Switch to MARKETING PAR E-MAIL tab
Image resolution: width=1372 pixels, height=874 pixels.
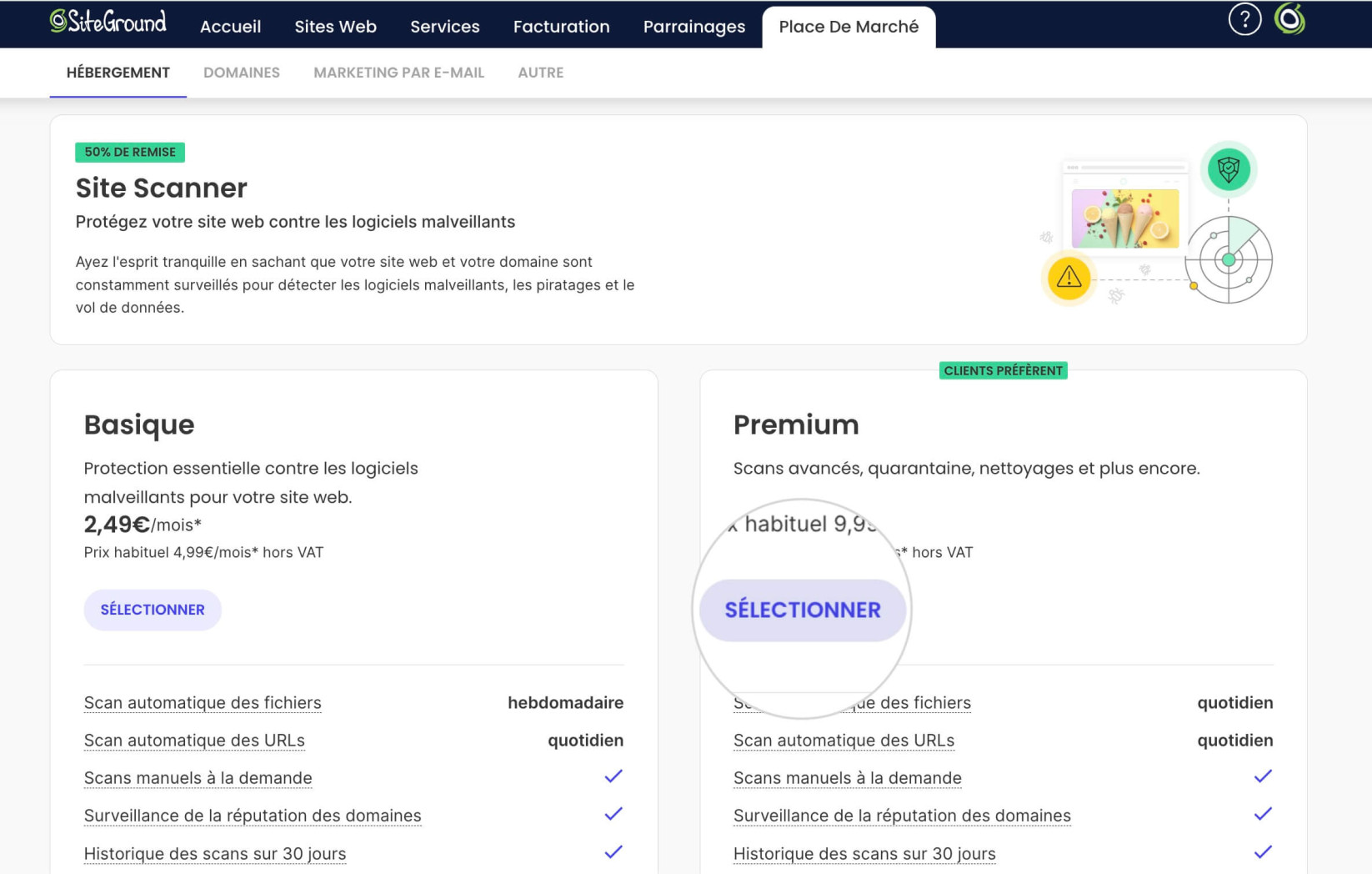coord(398,73)
